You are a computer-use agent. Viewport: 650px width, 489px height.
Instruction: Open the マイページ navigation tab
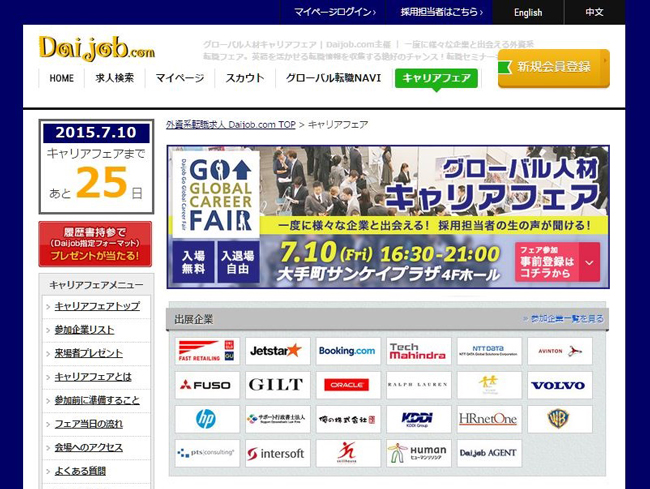[x=180, y=78]
